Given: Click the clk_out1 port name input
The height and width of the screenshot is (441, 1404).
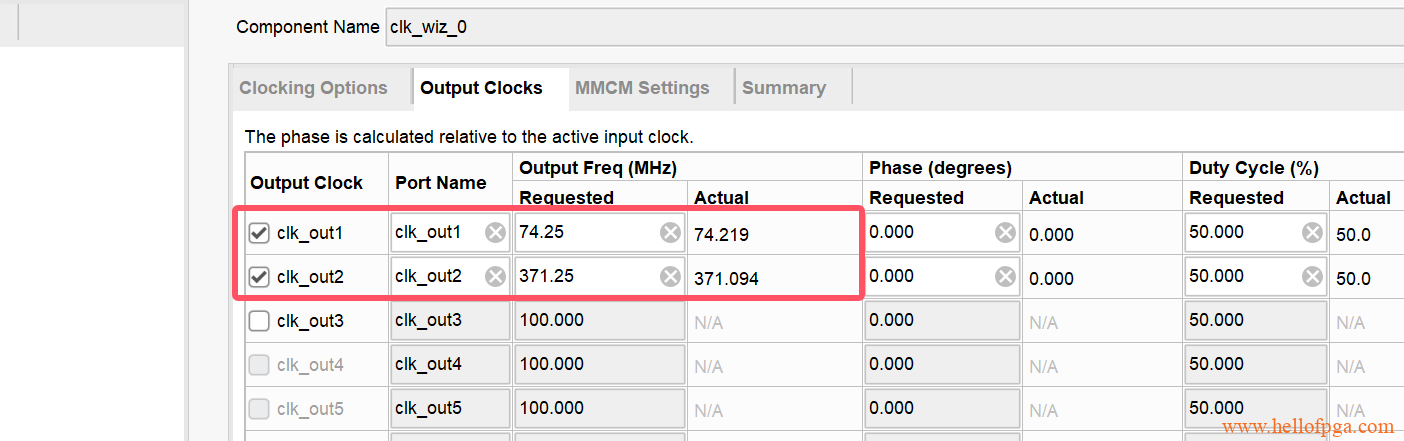Looking at the screenshot, I should point(435,233).
